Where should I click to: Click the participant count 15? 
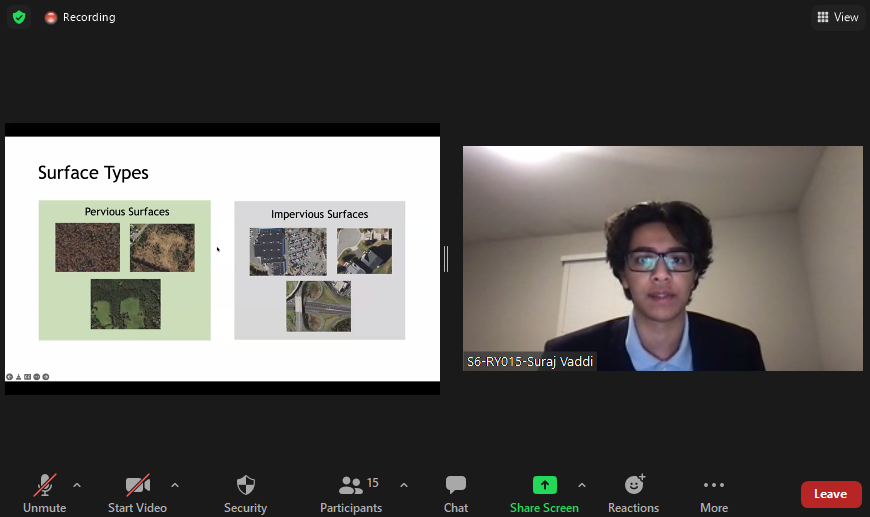point(373,483)
